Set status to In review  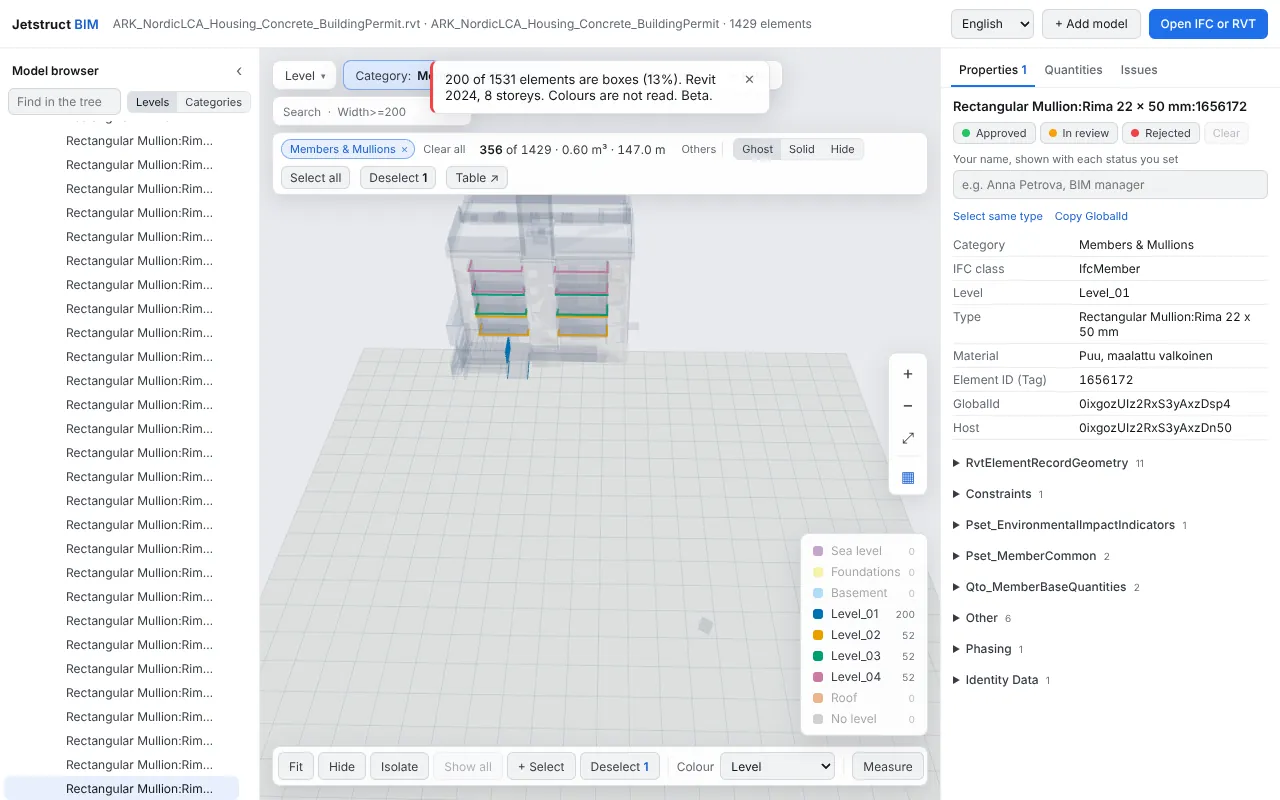[x=1078, y=133]
